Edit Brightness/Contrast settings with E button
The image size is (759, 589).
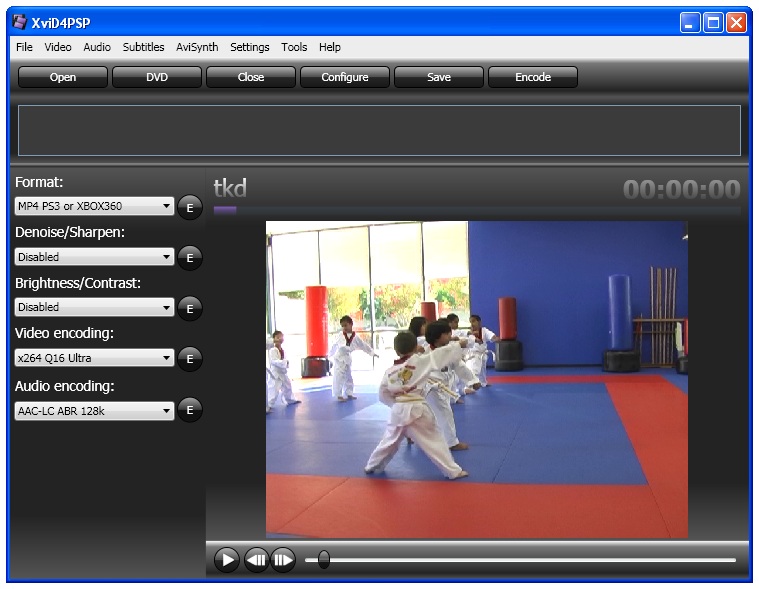(x=190, y=308)
